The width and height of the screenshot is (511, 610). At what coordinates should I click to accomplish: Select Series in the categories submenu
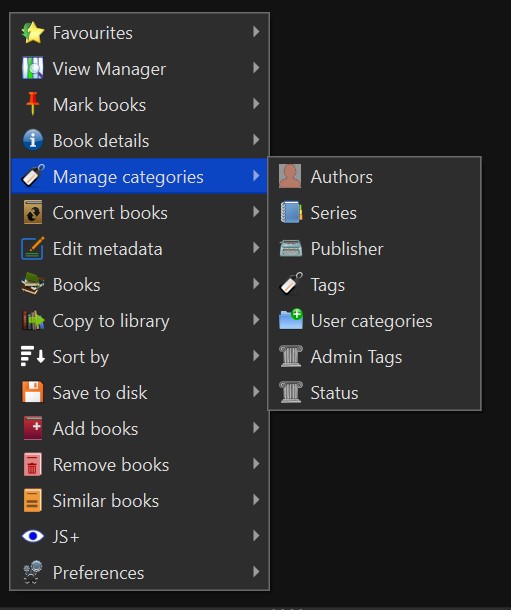(x=374, y=213)
